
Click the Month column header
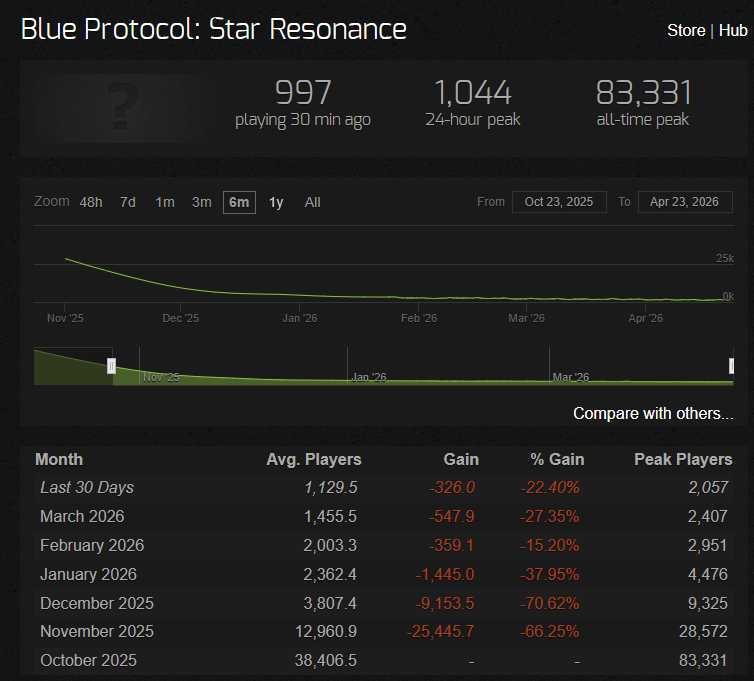click(x=59, y=459)
